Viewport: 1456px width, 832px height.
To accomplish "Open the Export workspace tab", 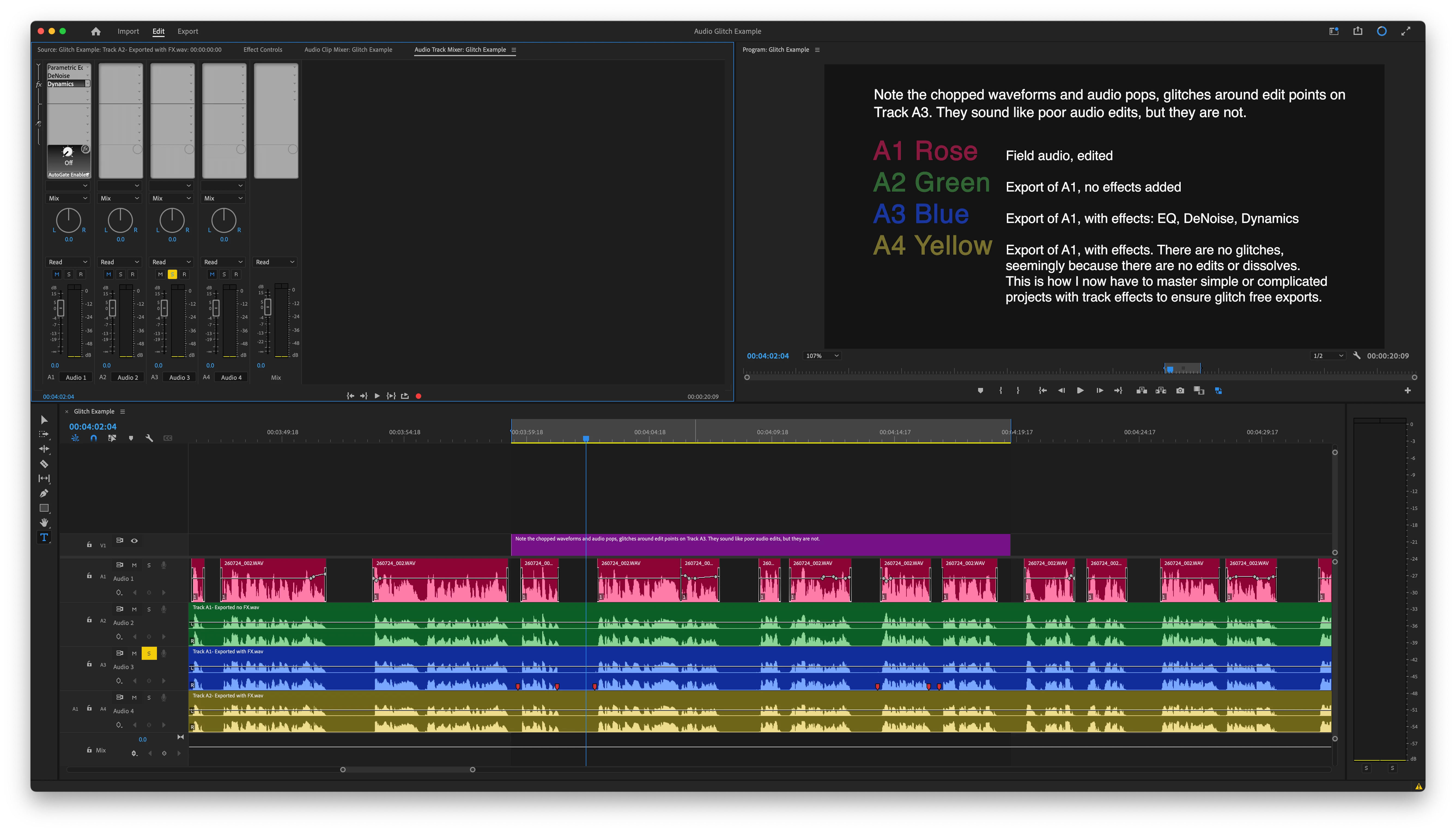I will coord(187,31).
